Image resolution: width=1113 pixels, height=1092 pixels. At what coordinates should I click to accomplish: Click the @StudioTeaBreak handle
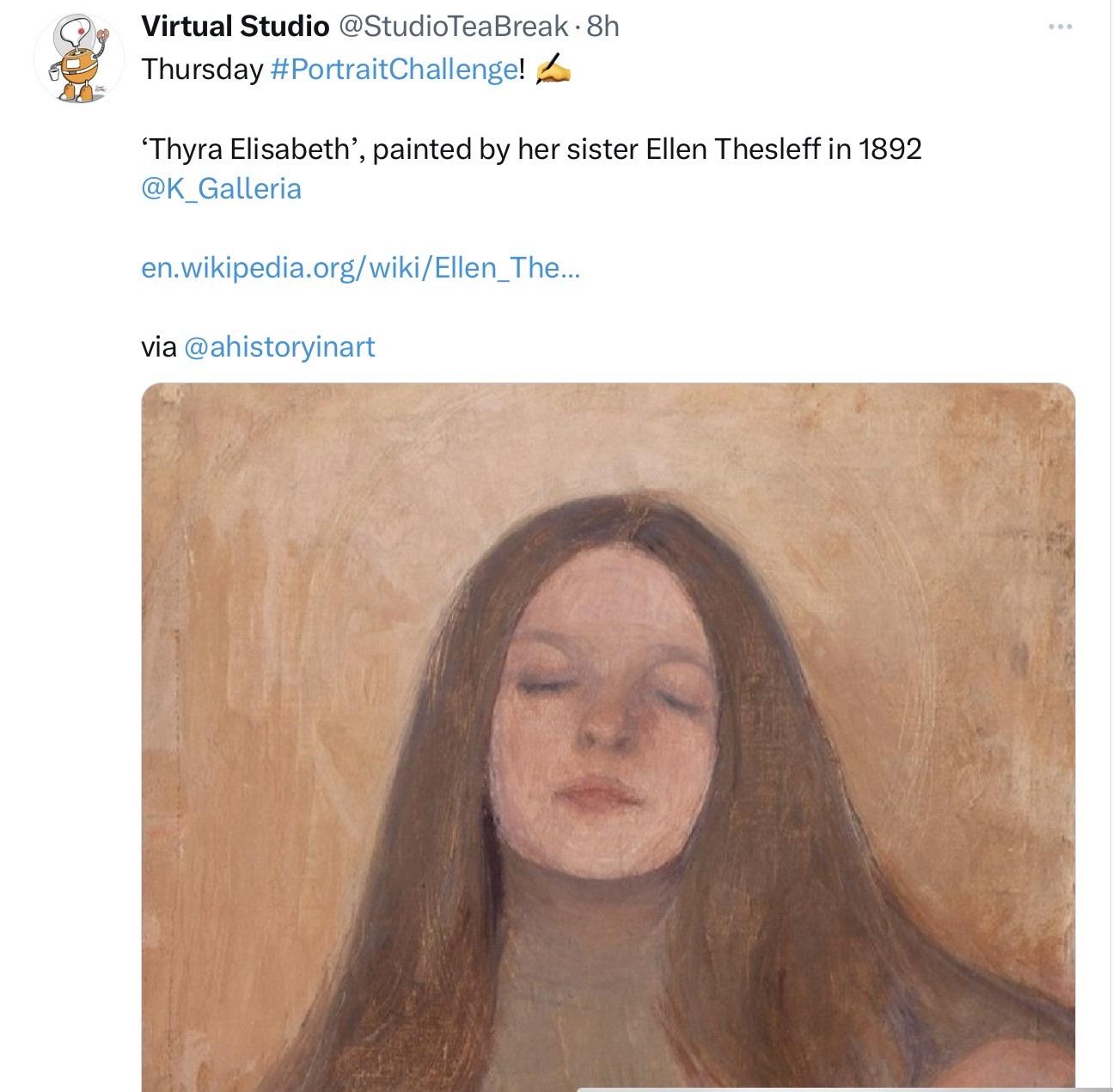coord(454,27)
